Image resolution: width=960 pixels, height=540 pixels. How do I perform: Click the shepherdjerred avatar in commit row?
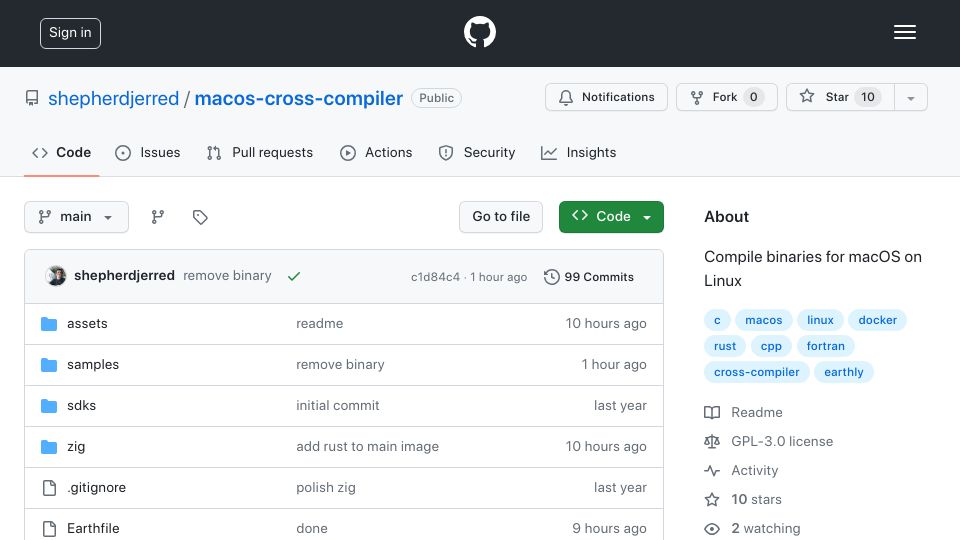56,276
